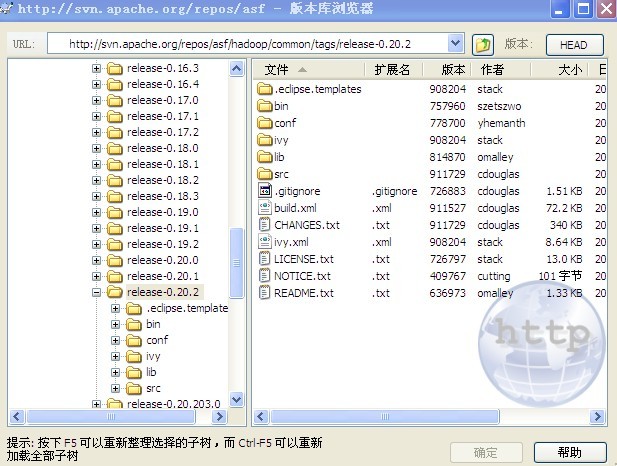Sort by the 作者 column header
This screenshot has height=466, width=617.
(x=501, y=70)
